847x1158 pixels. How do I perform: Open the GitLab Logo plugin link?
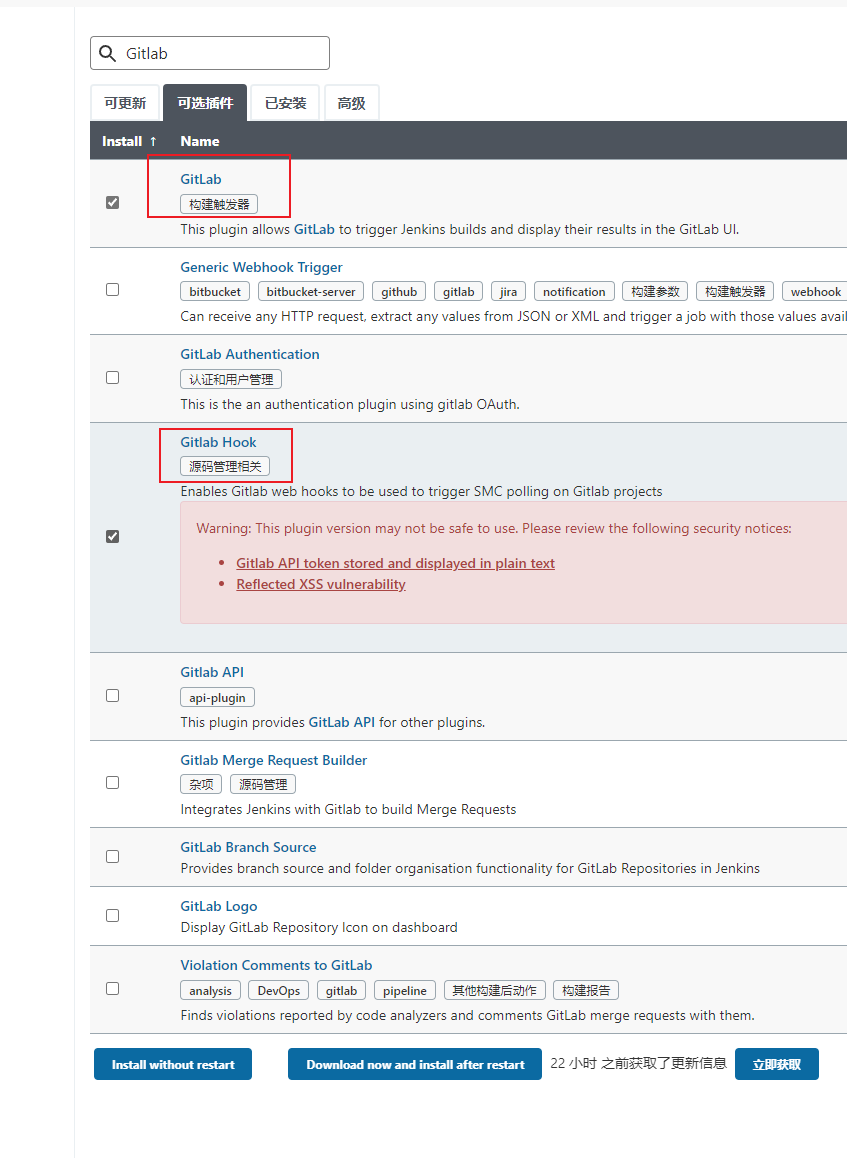219,906
